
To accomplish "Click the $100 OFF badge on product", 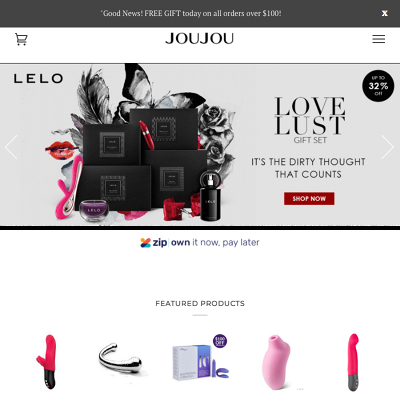I will (220, 341).
